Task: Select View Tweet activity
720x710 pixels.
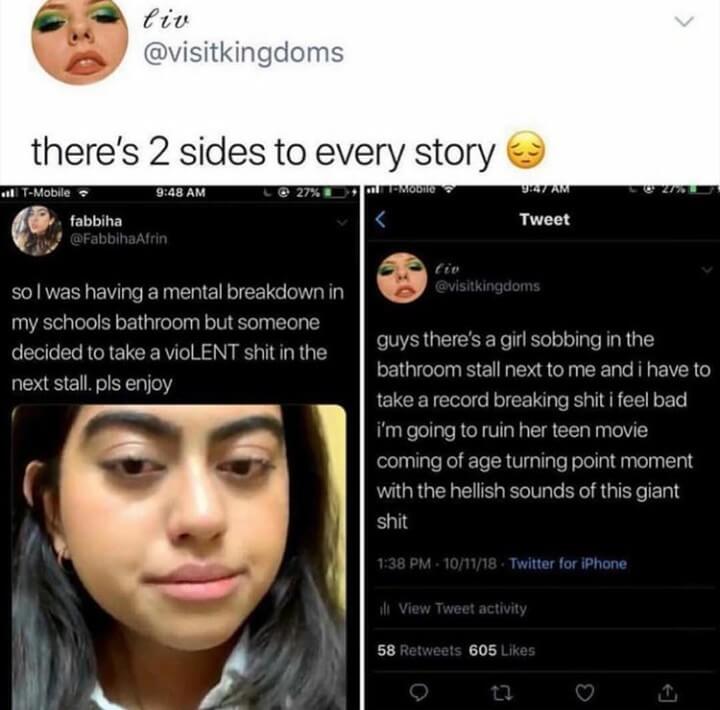Action: tap(462, 609)
